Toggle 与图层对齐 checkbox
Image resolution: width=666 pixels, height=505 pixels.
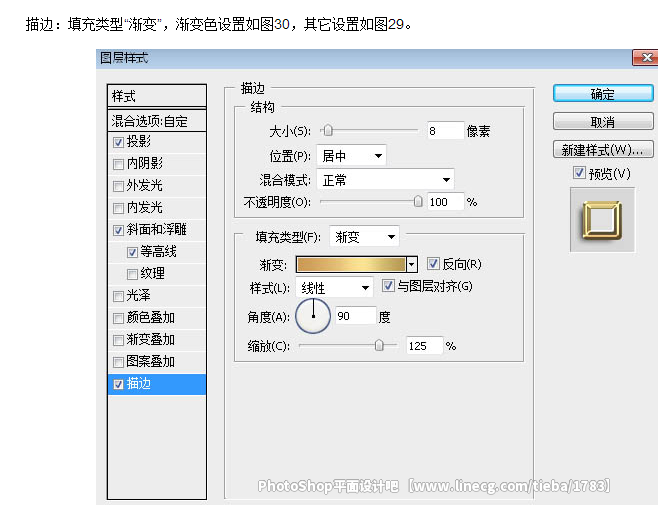click(389, 287)
